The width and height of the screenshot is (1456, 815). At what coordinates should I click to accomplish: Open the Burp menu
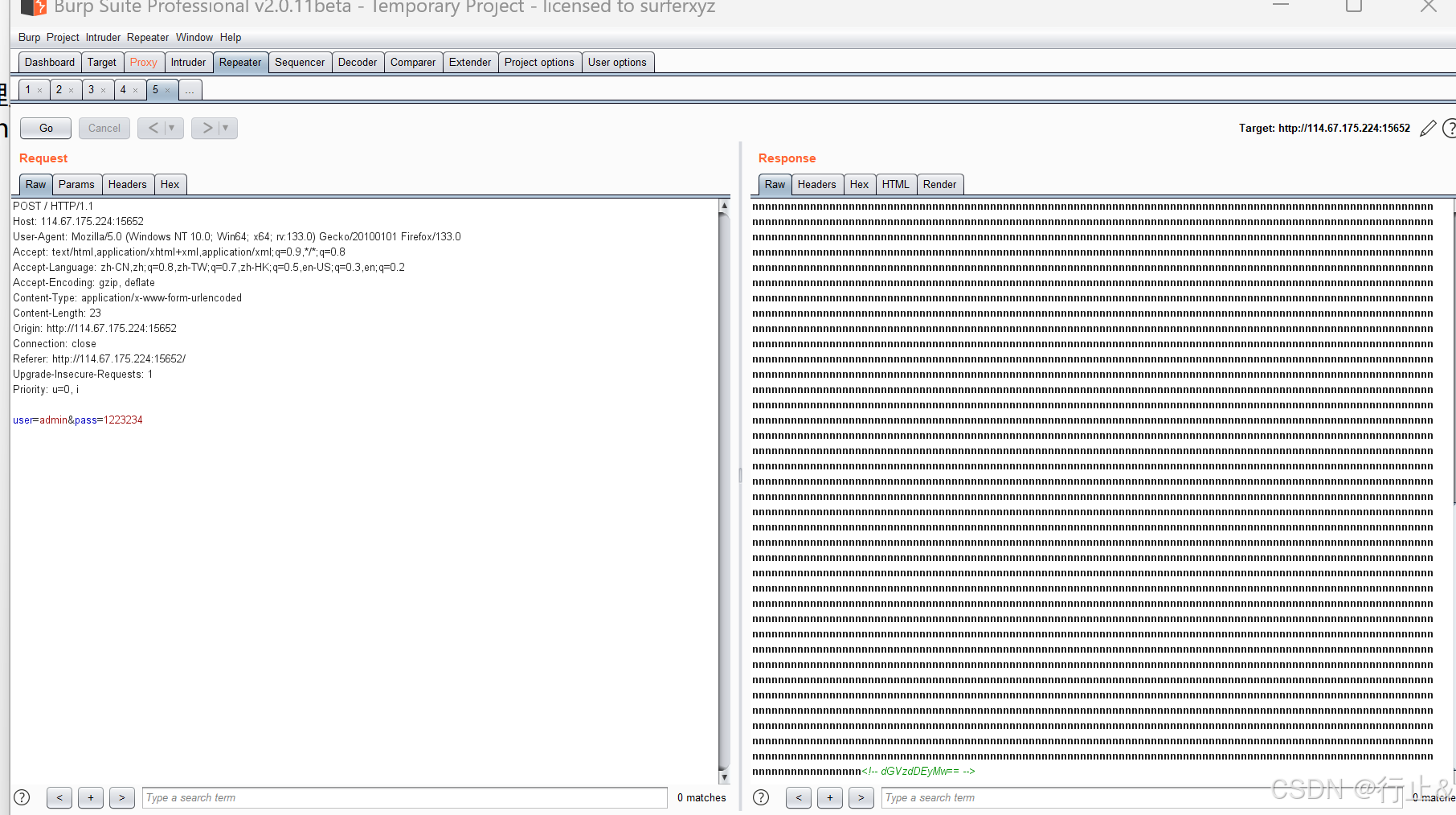point(29,37)
